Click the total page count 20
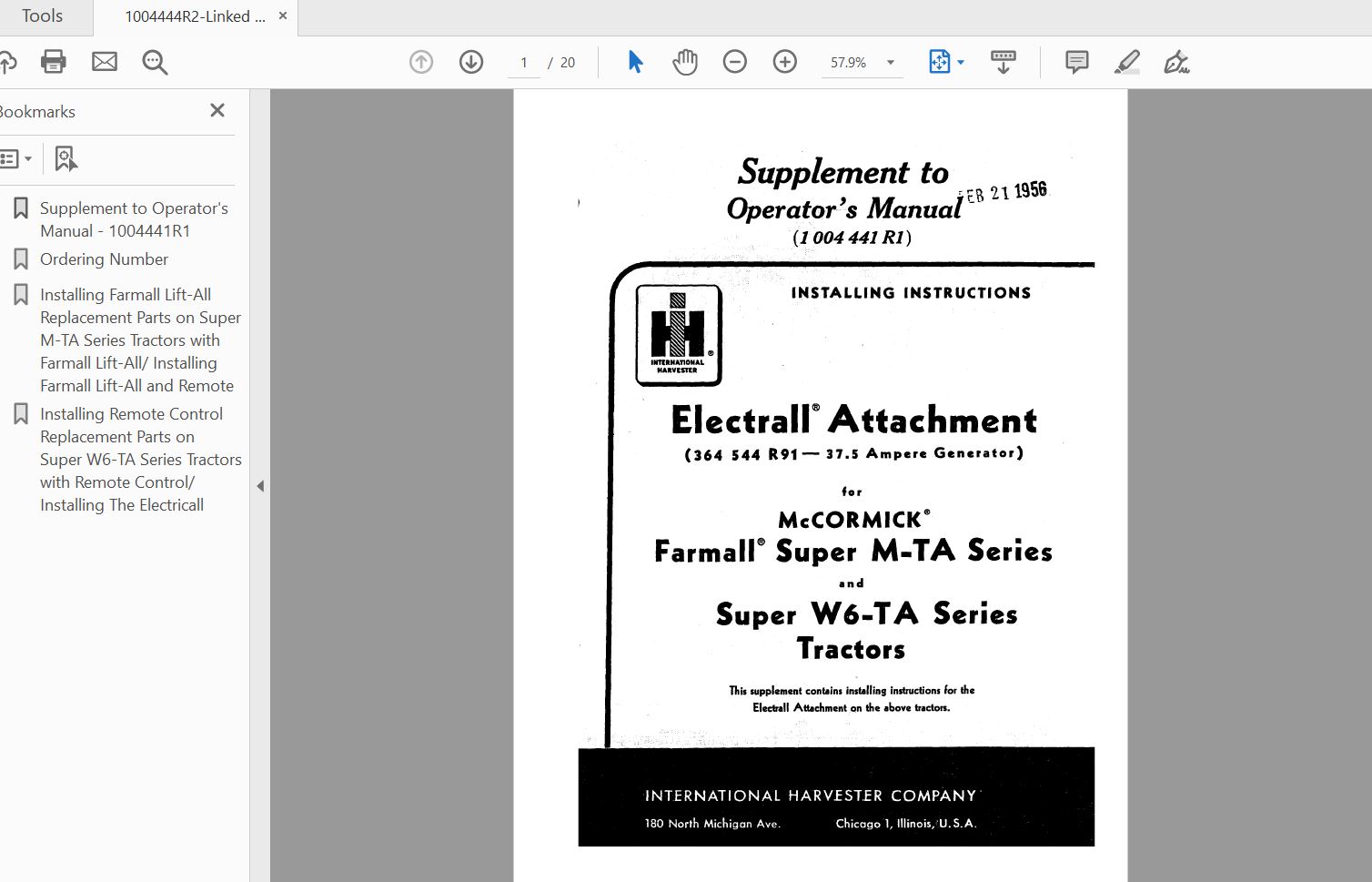Viewport: 1372px width, 882px height. coord(568,63)
